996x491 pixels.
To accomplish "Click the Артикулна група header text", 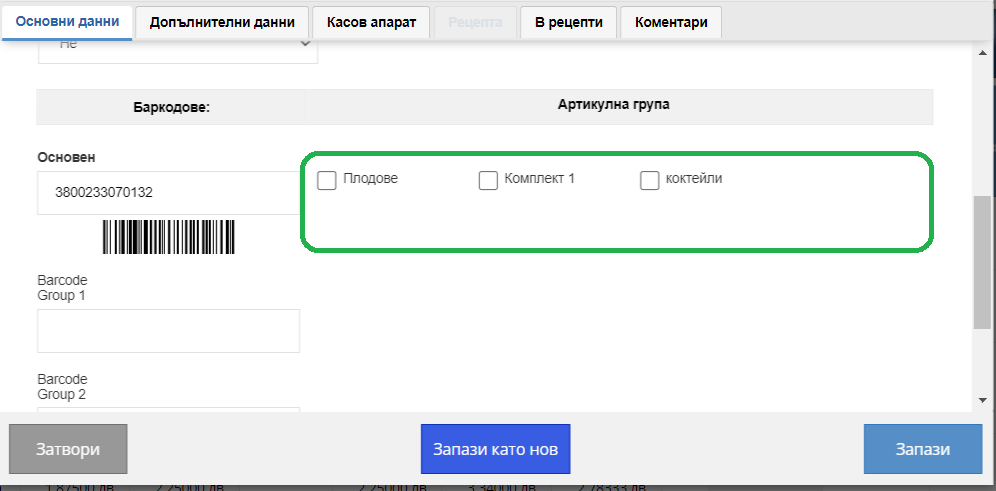I will [x=614, y=104].
